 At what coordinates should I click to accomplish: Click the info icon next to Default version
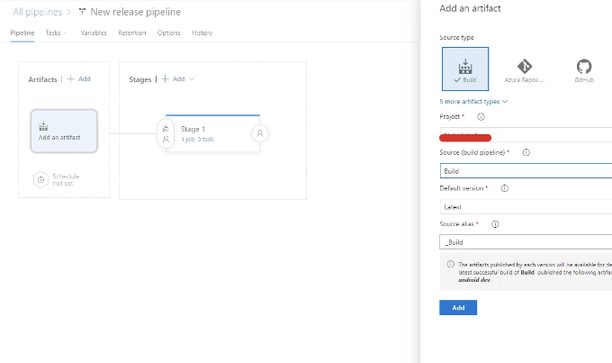505,188
